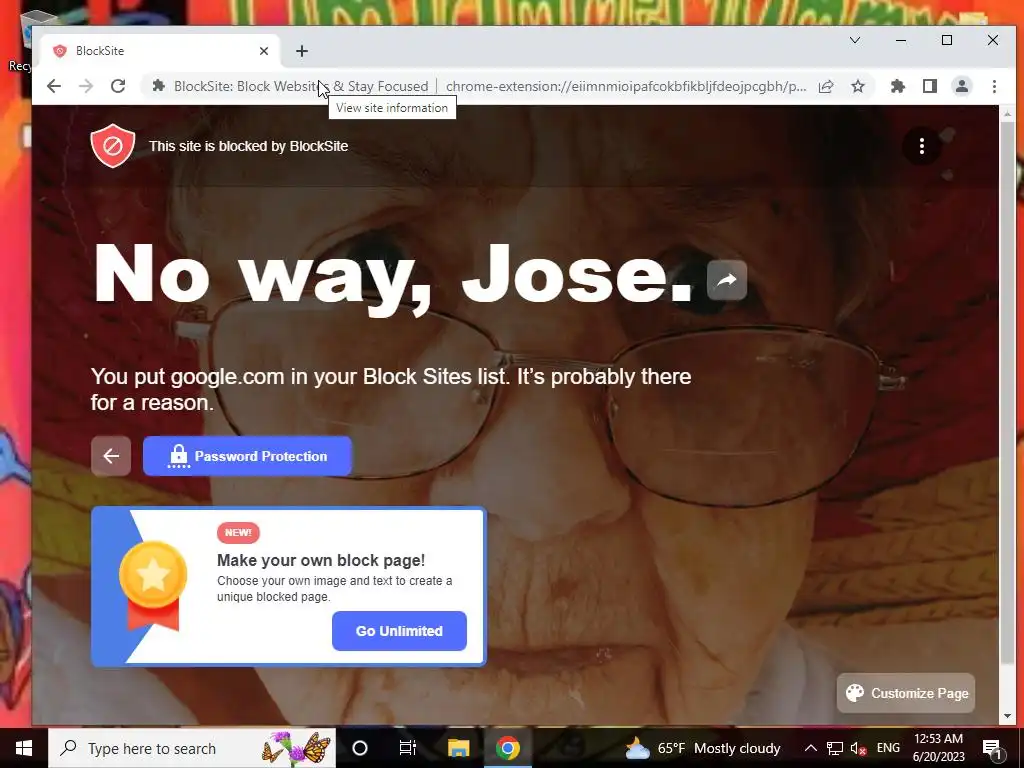This screenshot has height=768, width=1024.
Task: Click the gold medal badge in promo card
Action: pyautogui.click(x=153, y=586)
